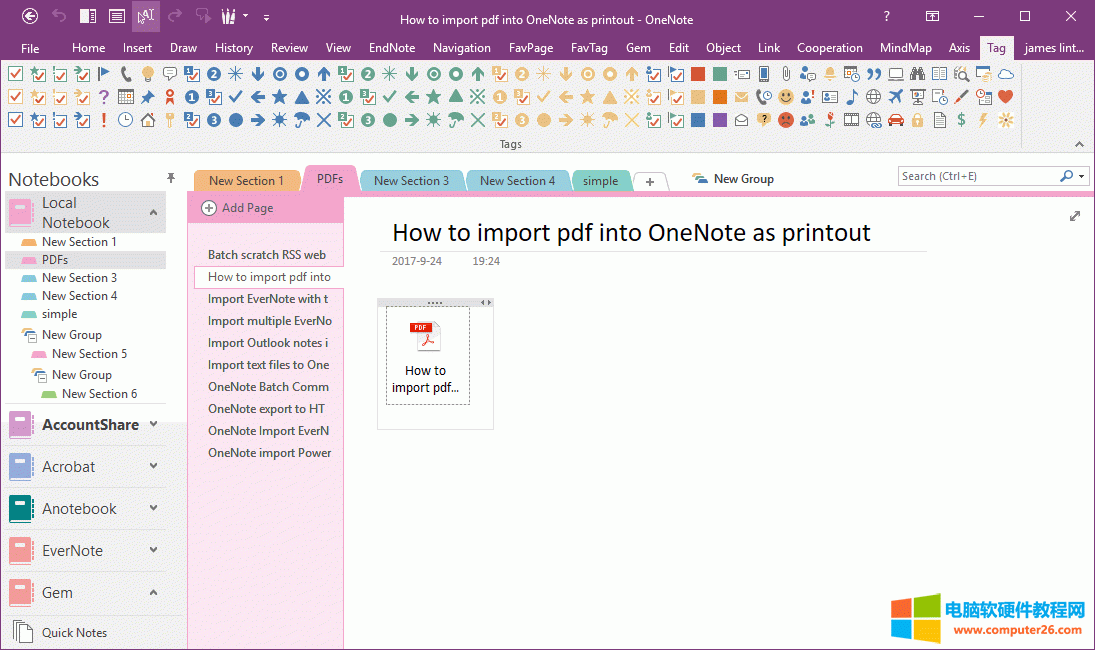Collapse the Gem notebook
This screenshot has width=1095, height=650.
pos(154,592)
